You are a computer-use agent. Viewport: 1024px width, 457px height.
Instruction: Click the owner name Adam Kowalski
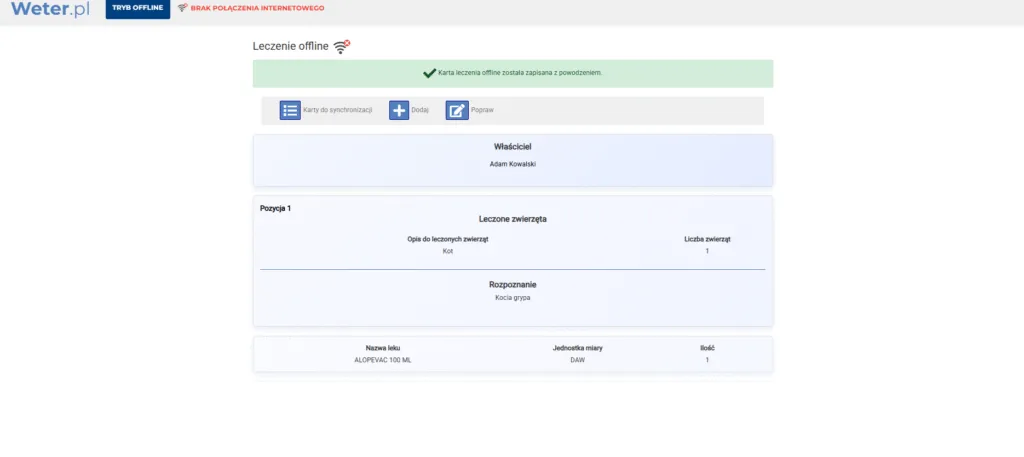(513, 165)
